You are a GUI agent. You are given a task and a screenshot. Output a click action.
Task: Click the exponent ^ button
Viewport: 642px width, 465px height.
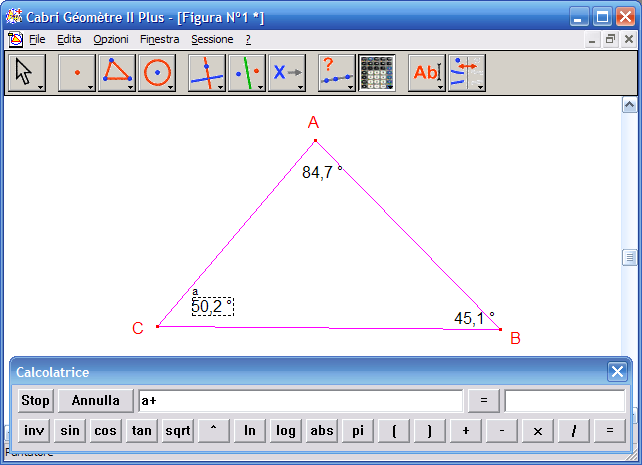click(x=214, y=431)
